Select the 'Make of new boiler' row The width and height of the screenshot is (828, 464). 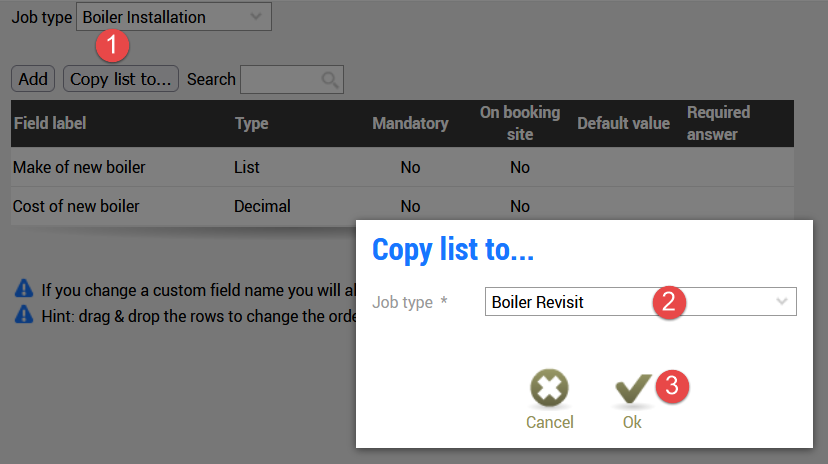pos(79,167)
